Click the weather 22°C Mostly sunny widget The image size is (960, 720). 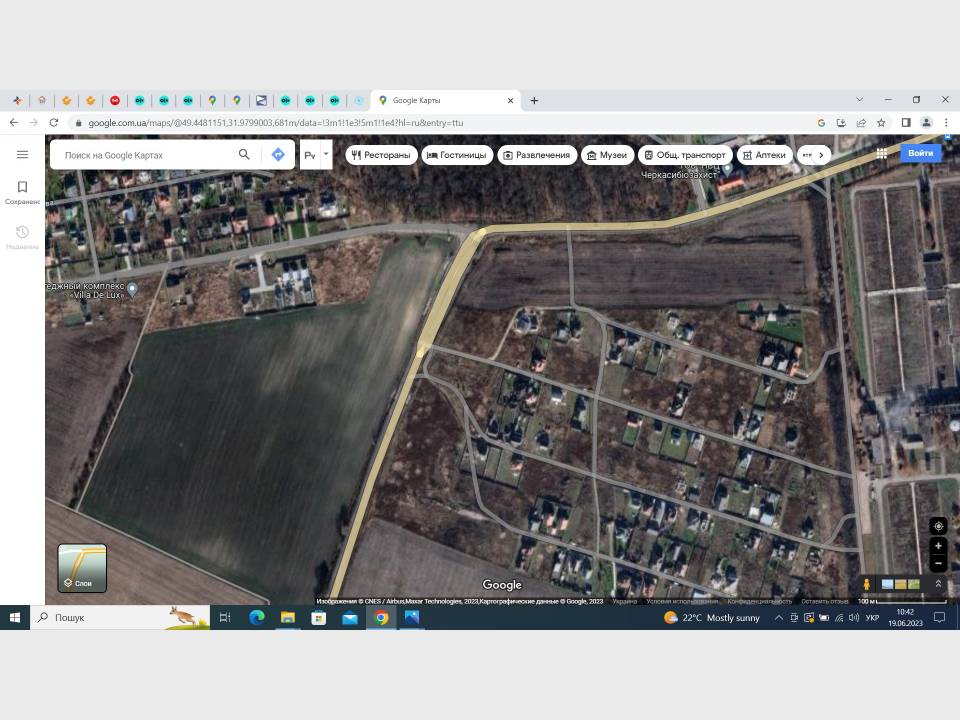pos(711,617)
